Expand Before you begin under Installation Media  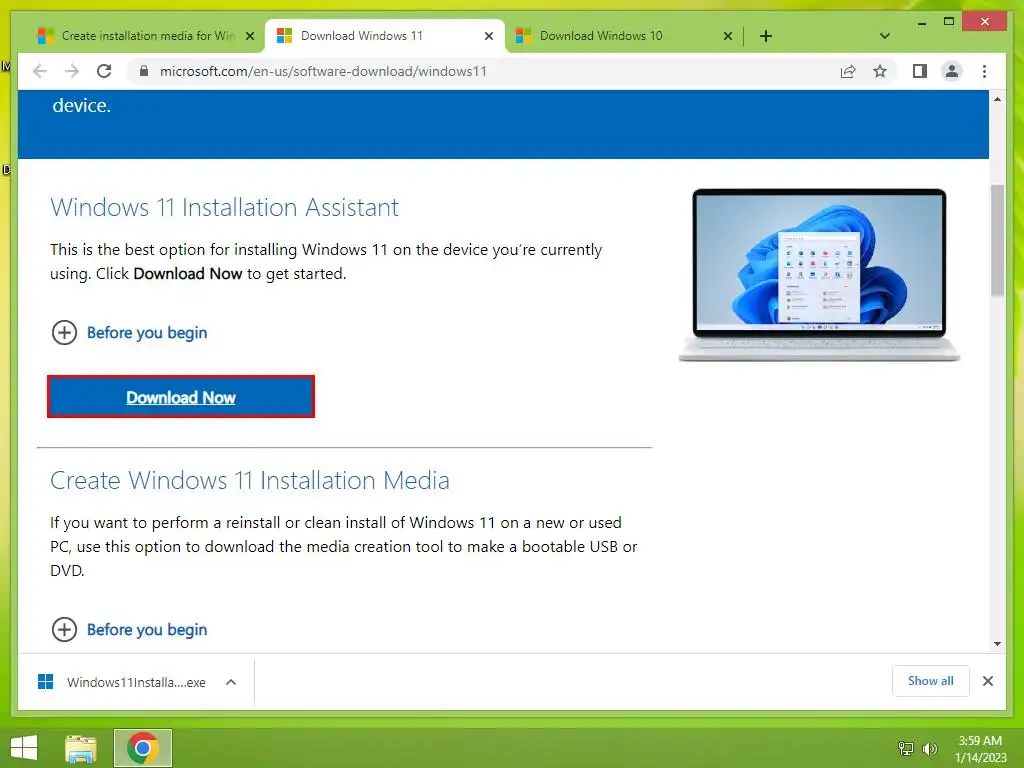(129, 630)
